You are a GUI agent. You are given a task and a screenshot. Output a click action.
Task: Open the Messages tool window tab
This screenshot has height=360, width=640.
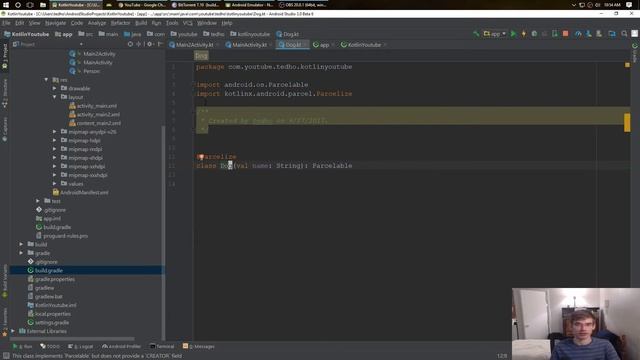coord(199,346)
